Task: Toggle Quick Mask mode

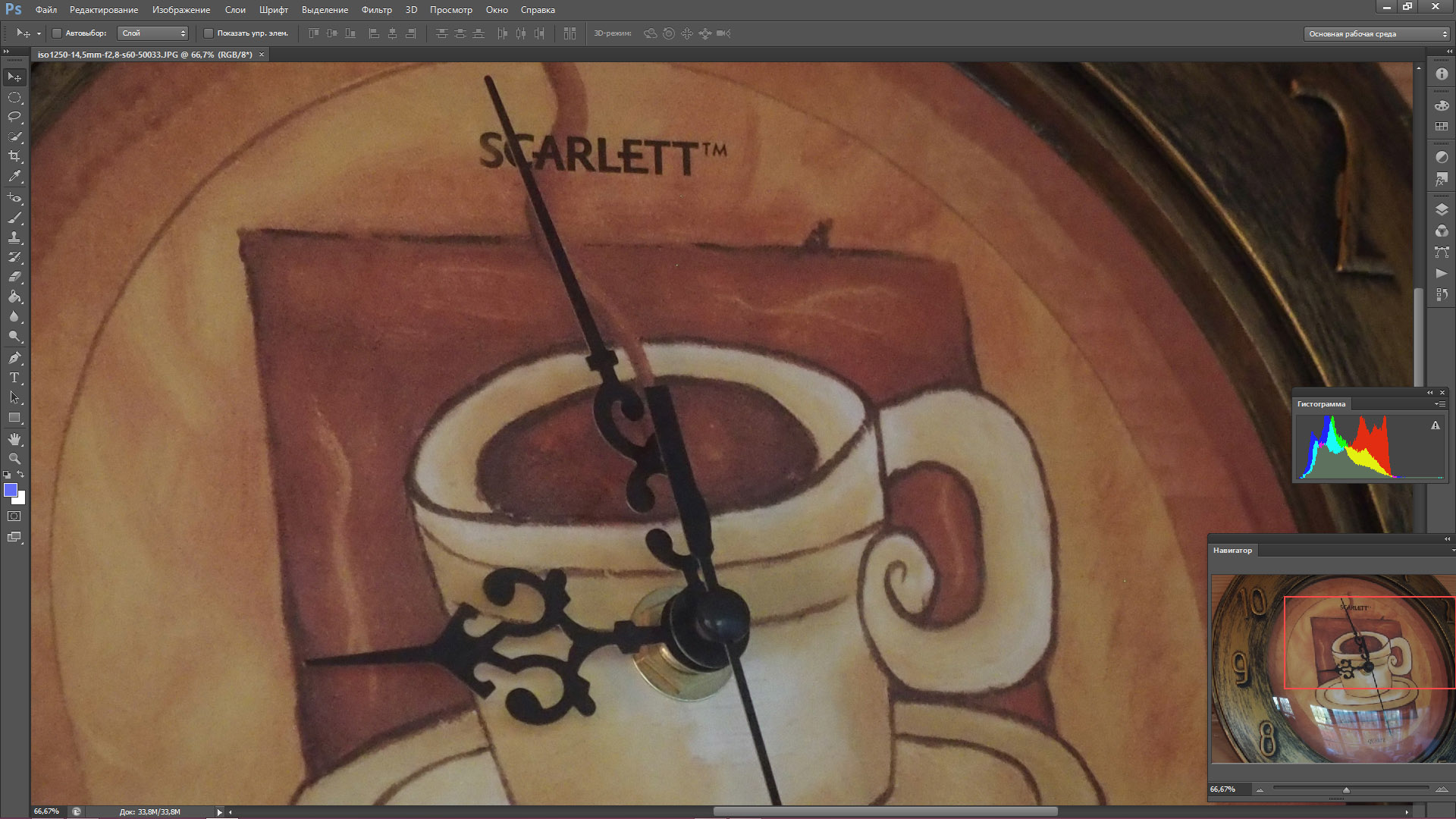Action: 14,516
